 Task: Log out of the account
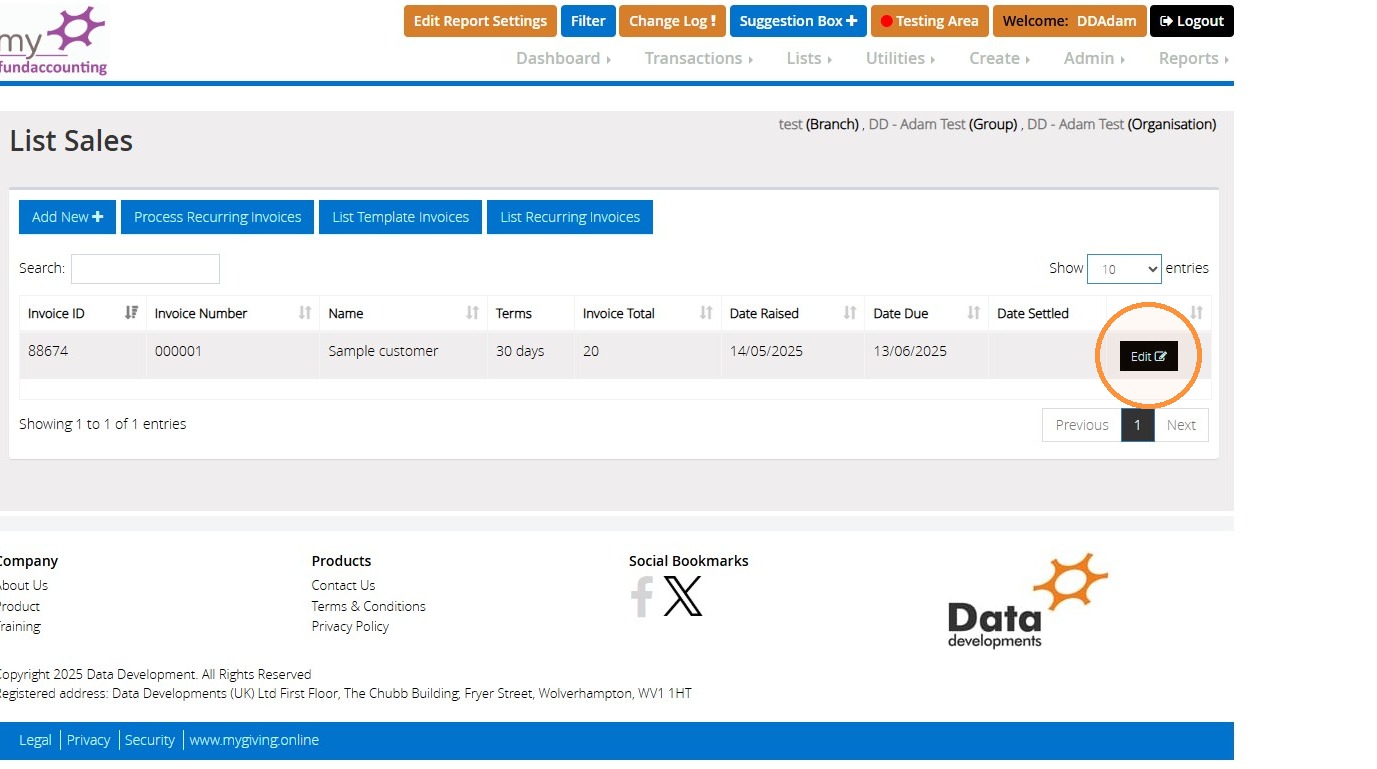pos(1192,21)
